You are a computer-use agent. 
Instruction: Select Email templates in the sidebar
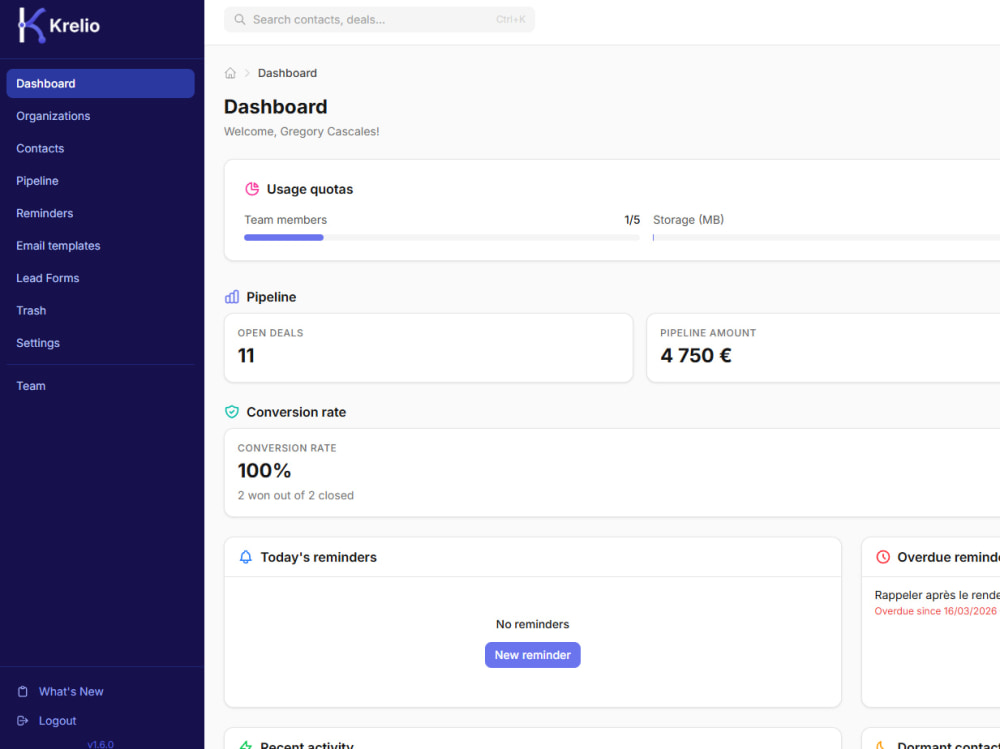[x=100, y=246]
